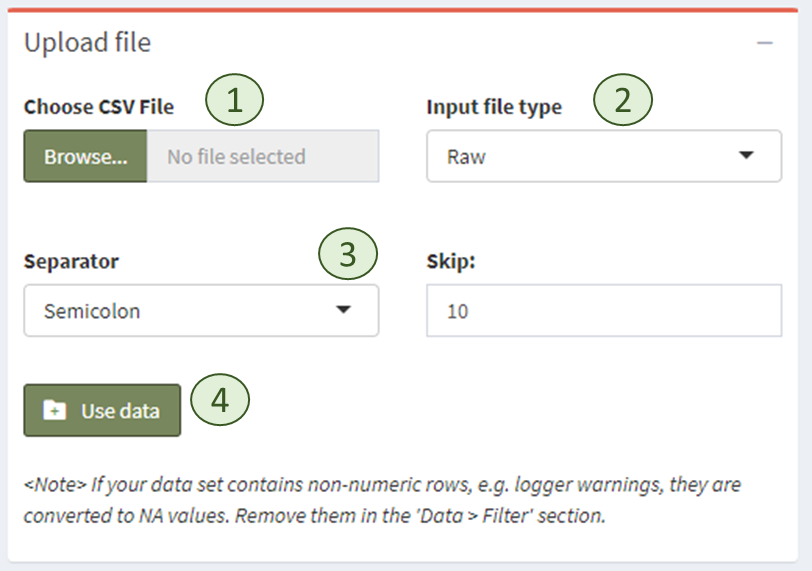Click the Input file type label
The image size is (812, 571).
coord(494,107)
